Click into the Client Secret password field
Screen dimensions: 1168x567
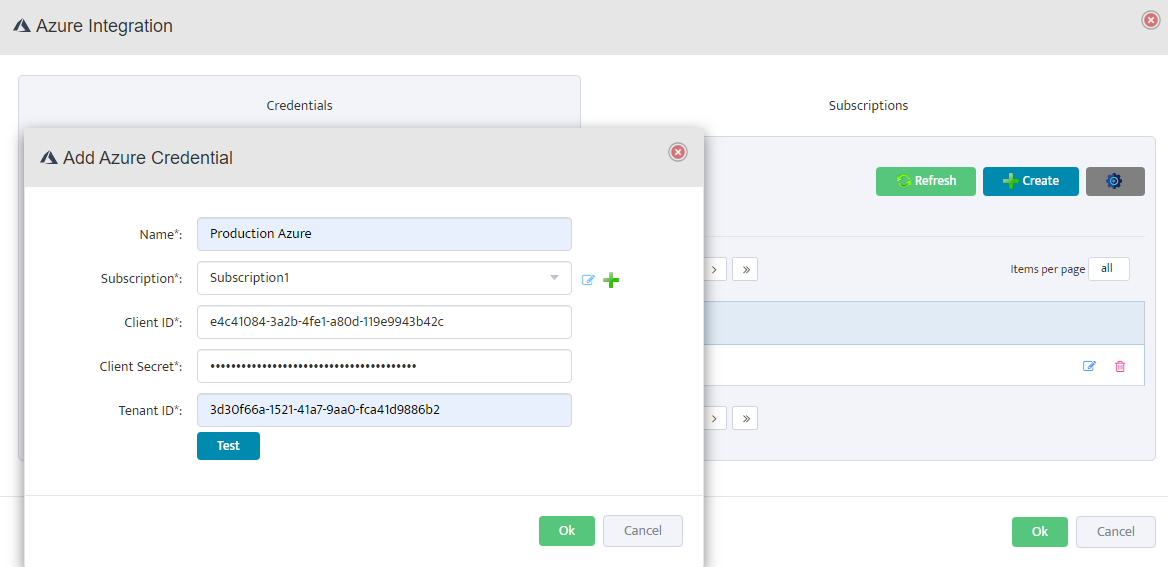(384, 366)
